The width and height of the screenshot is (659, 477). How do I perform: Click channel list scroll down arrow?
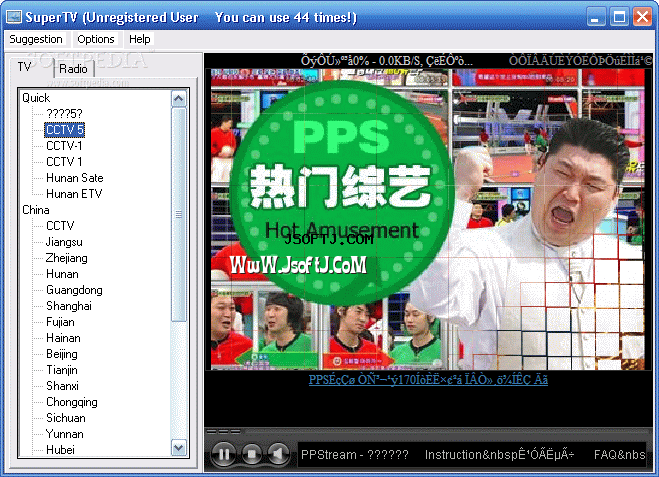[179, 448]
